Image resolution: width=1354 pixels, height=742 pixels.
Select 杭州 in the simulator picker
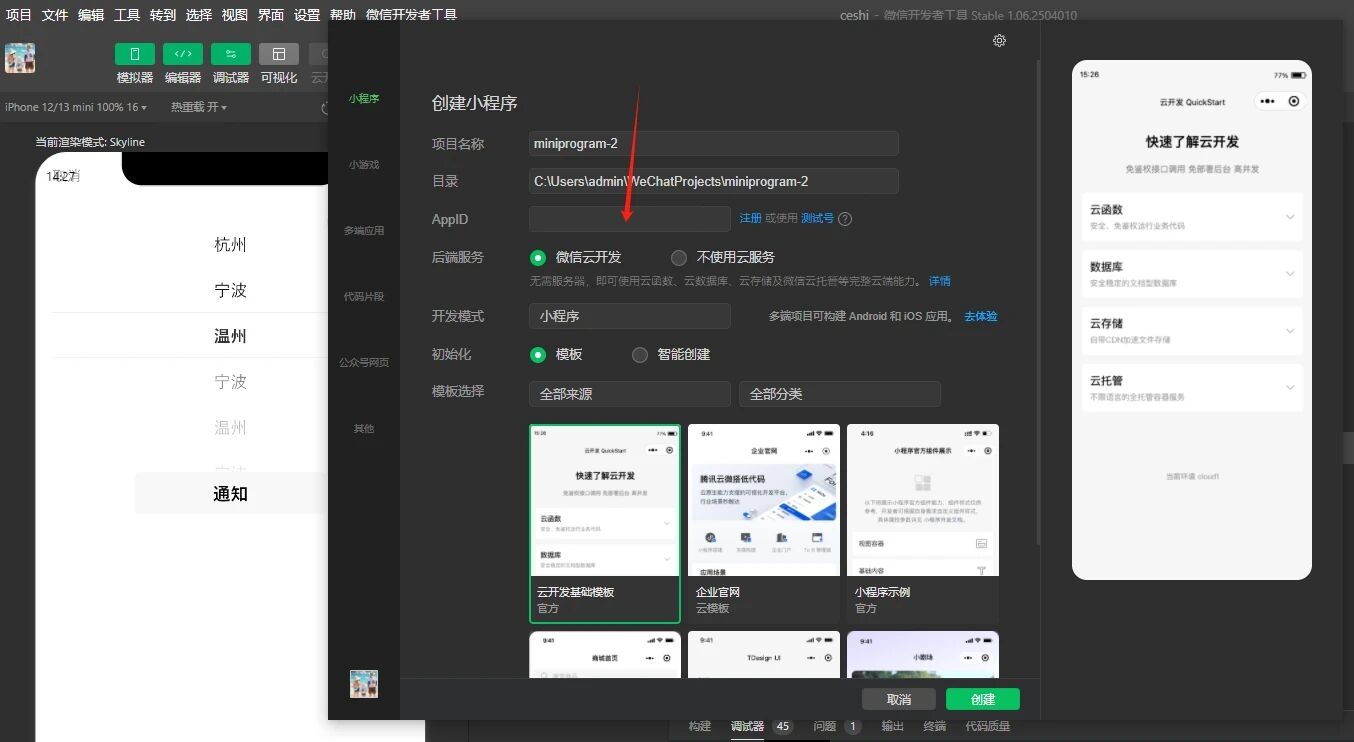click(230, 245)
